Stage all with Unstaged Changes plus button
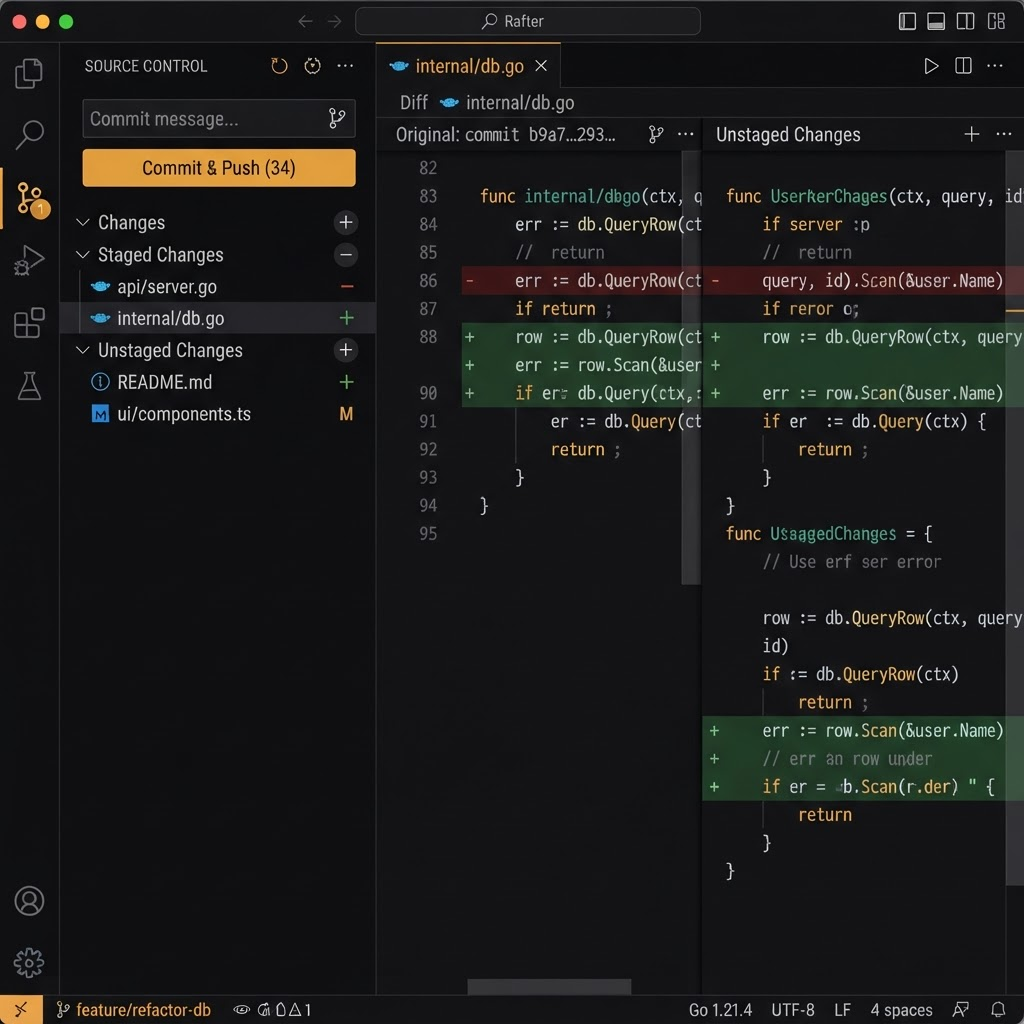The height and width of the screenshot is (1024, 1024). coord(345,350)
